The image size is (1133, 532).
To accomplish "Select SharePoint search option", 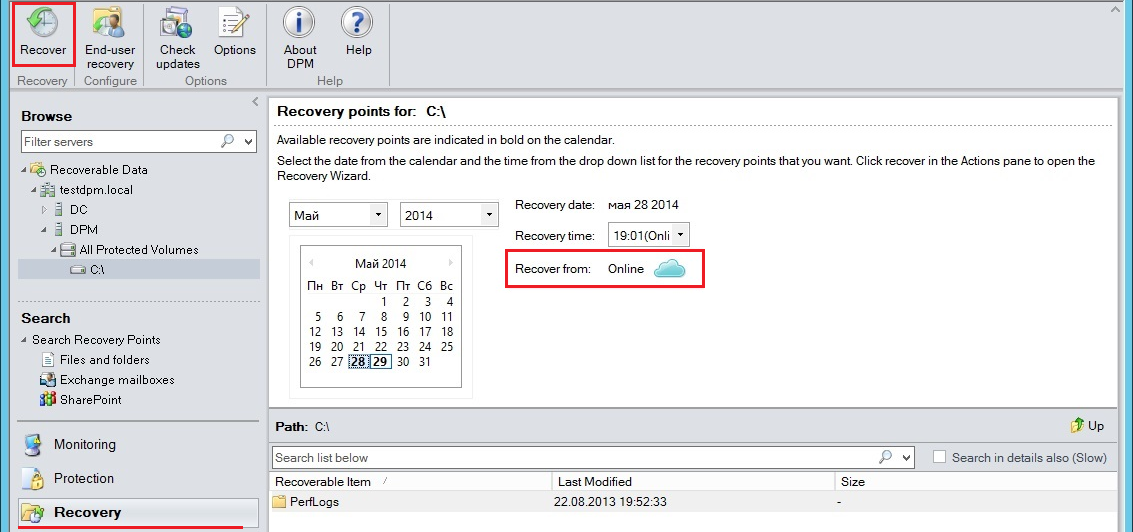I will coord(90,400).
